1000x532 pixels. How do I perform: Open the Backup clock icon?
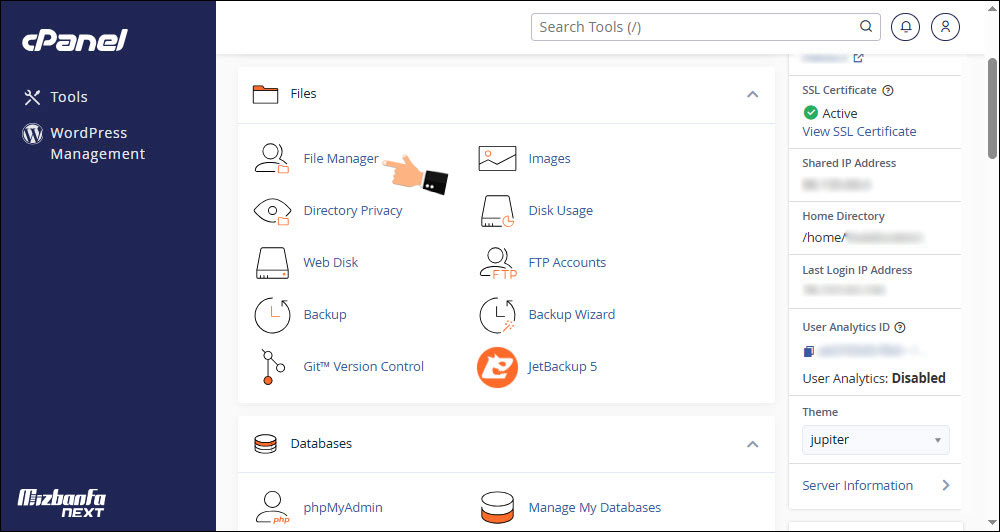272,315
